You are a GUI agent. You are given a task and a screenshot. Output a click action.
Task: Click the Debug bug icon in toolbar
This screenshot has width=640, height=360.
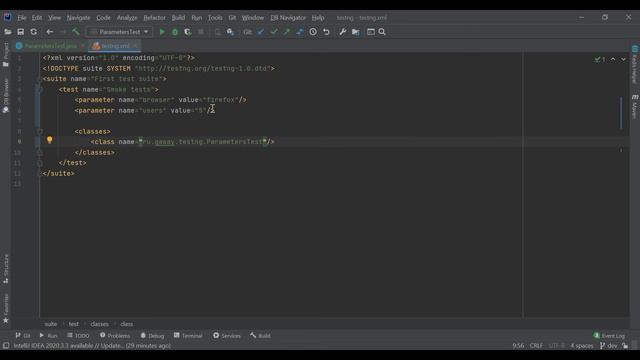pyautogui.click(x=175, y=32)
